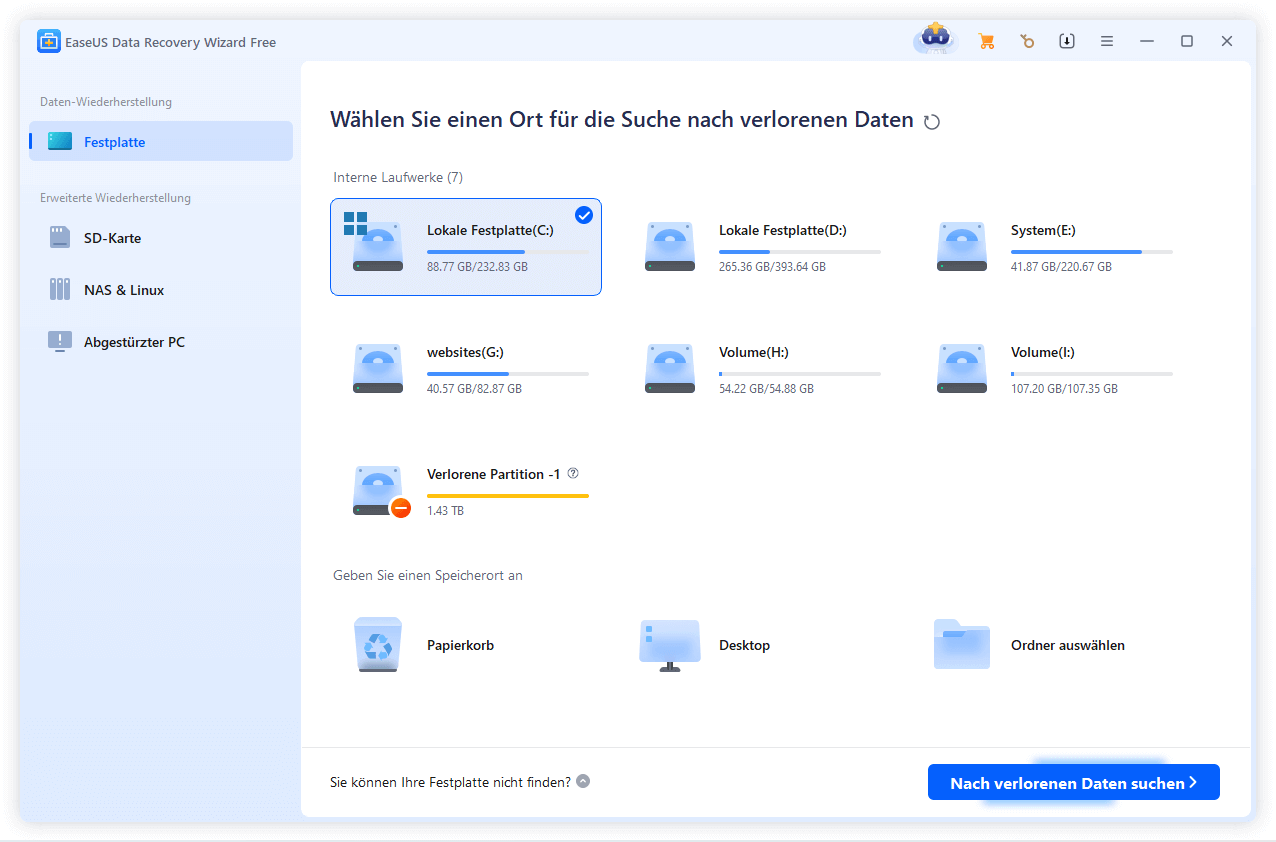Click the usage bar of drive C:
This screenshot has height=842, width=1276.
tap(508, 252)
